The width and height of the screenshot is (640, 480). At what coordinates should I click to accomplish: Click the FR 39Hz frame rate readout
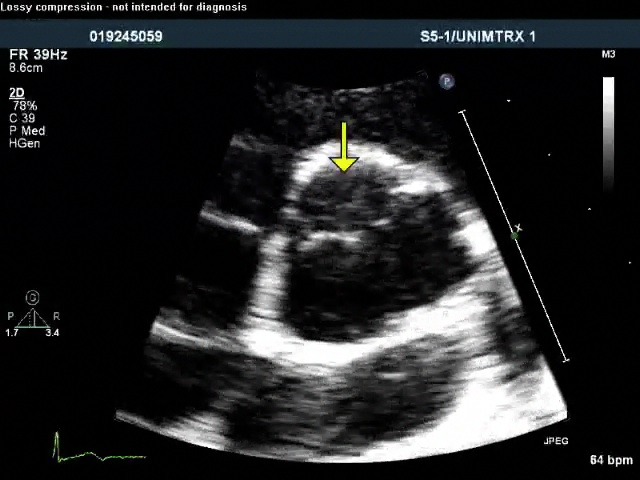(37, 55)
